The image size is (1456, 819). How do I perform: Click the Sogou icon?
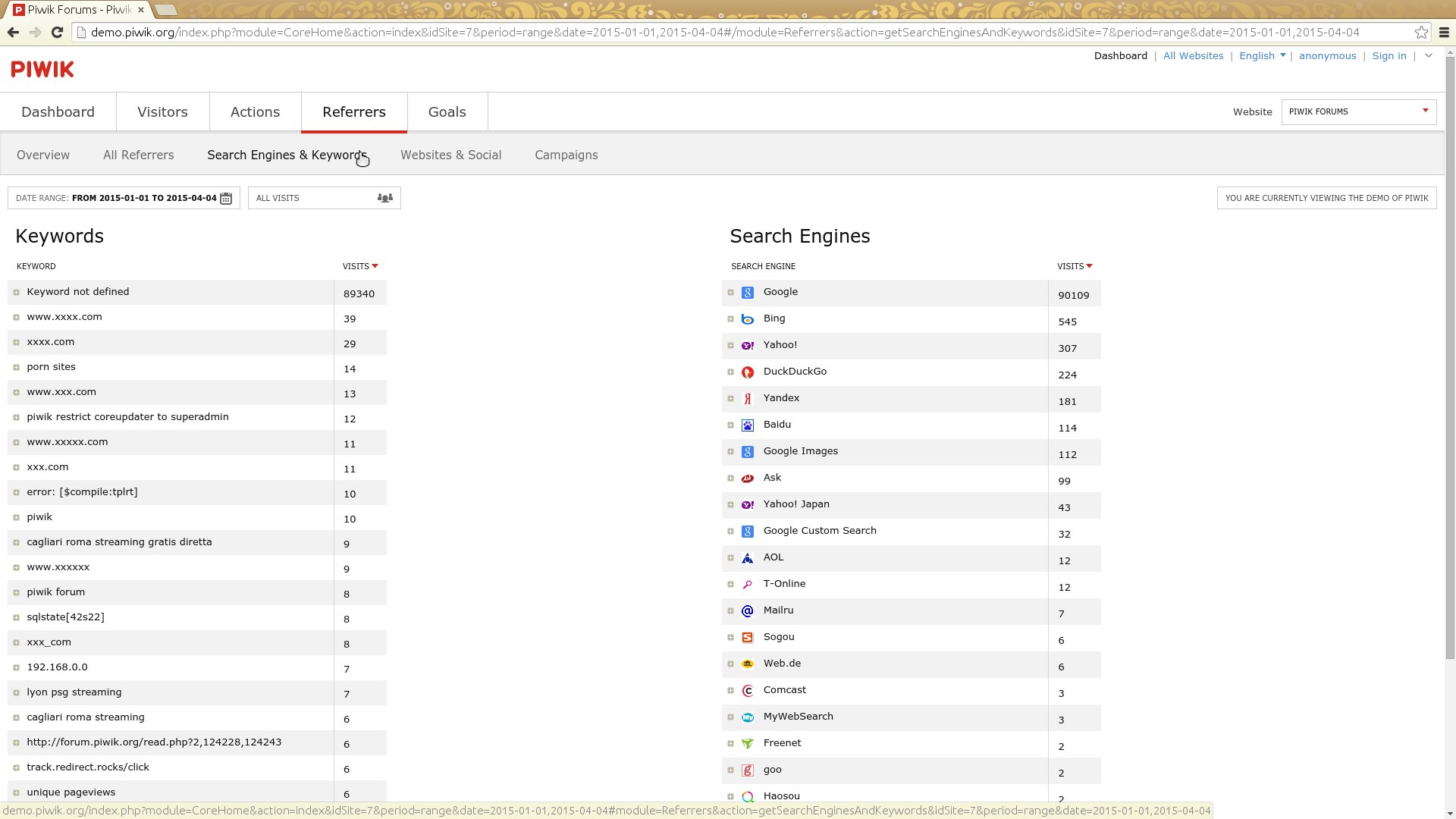pos(747,638)
